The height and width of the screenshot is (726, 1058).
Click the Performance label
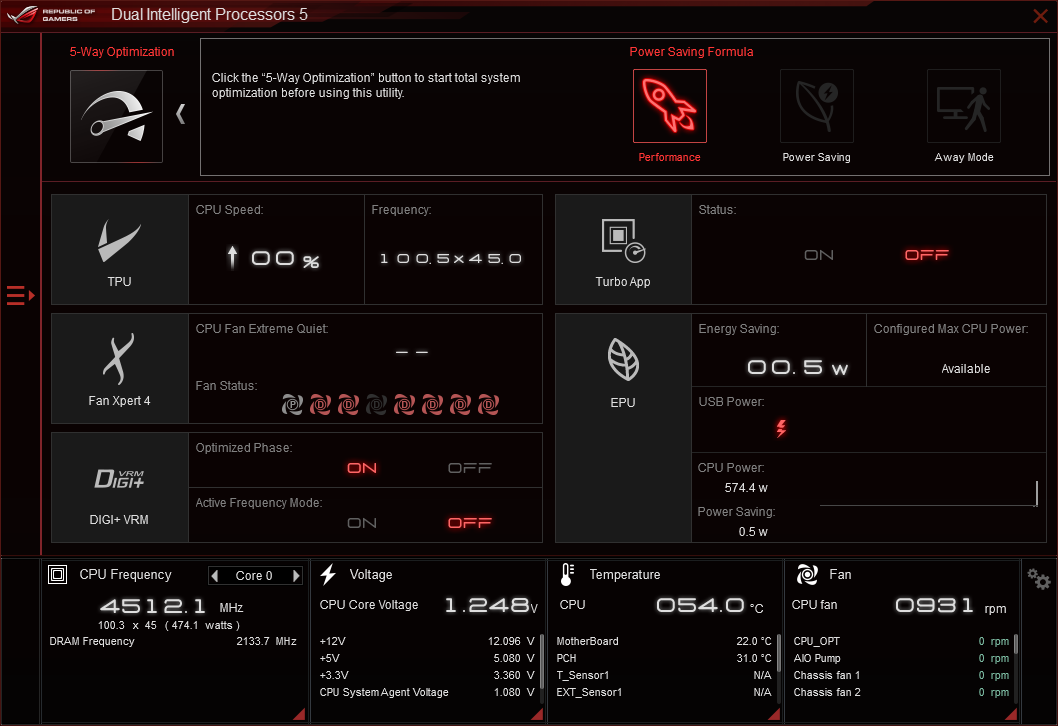669,157
